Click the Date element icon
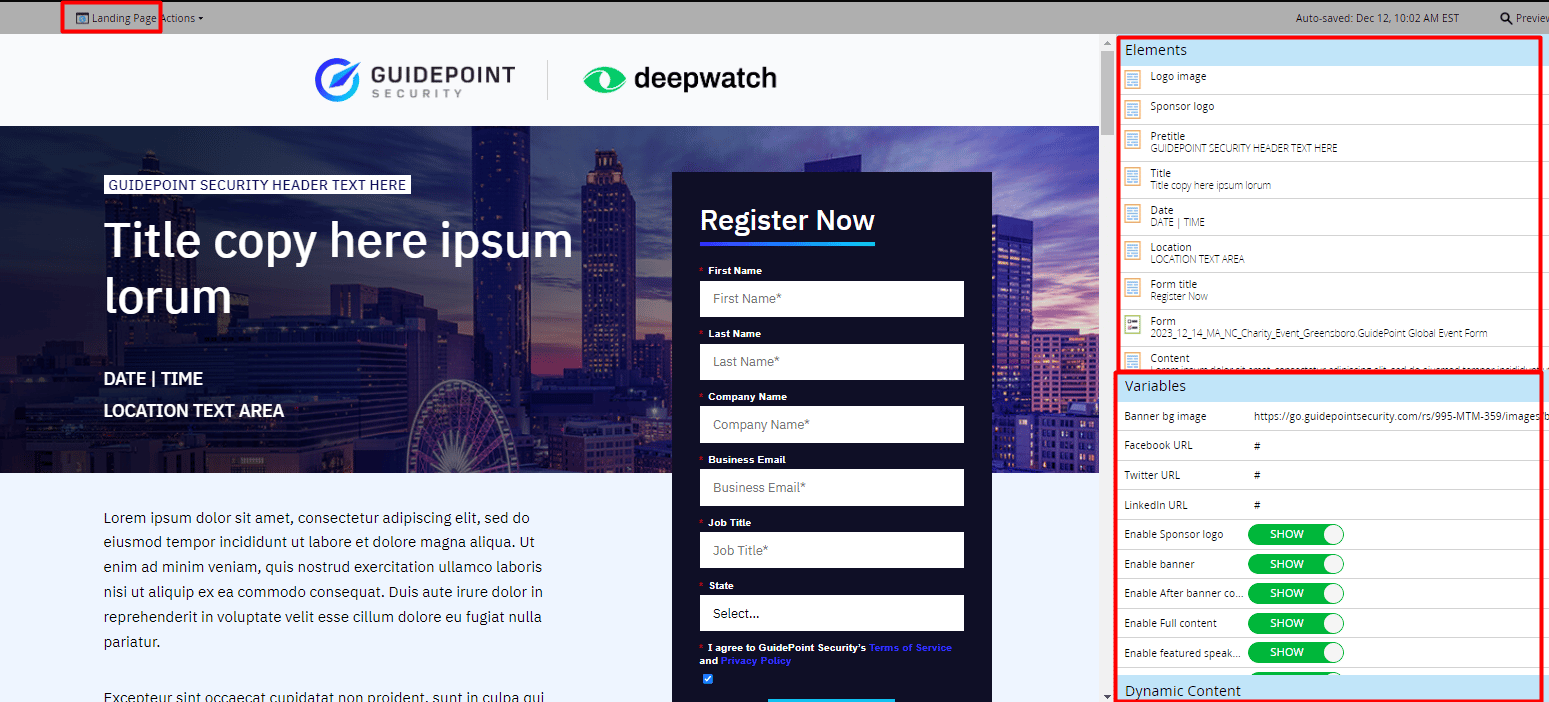 1132,214
